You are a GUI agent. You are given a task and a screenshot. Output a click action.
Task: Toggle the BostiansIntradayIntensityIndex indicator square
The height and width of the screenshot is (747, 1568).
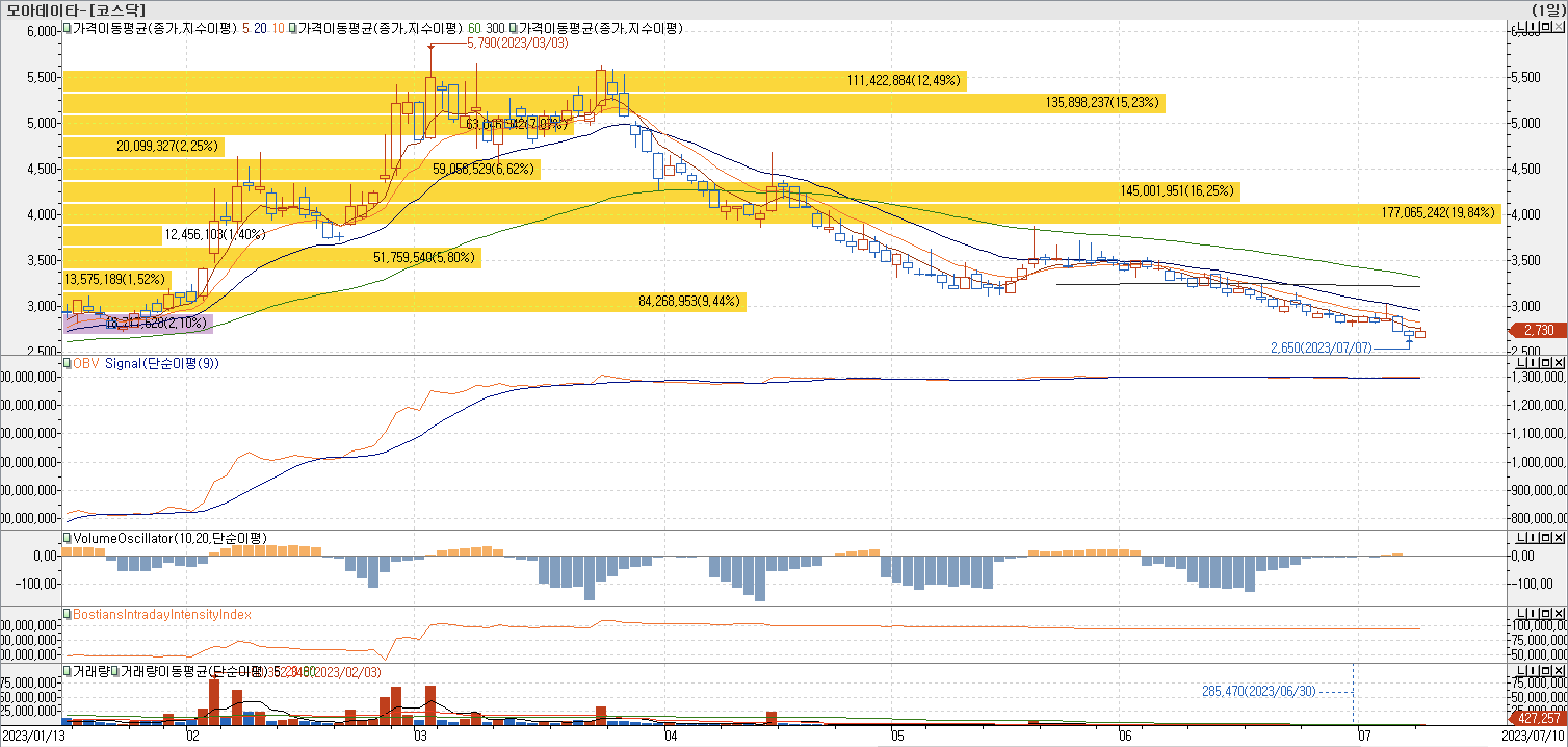(67, 614)
